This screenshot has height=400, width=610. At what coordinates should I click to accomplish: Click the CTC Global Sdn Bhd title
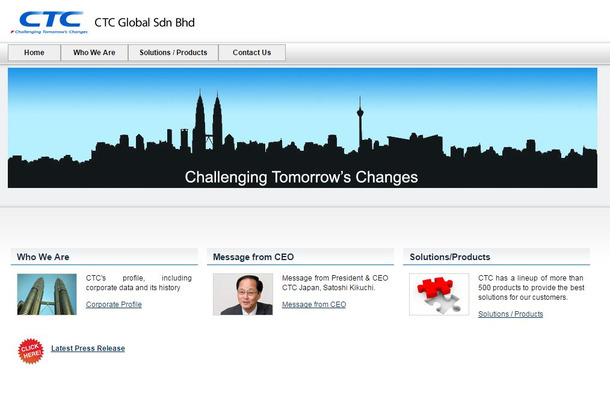point(144,23)
